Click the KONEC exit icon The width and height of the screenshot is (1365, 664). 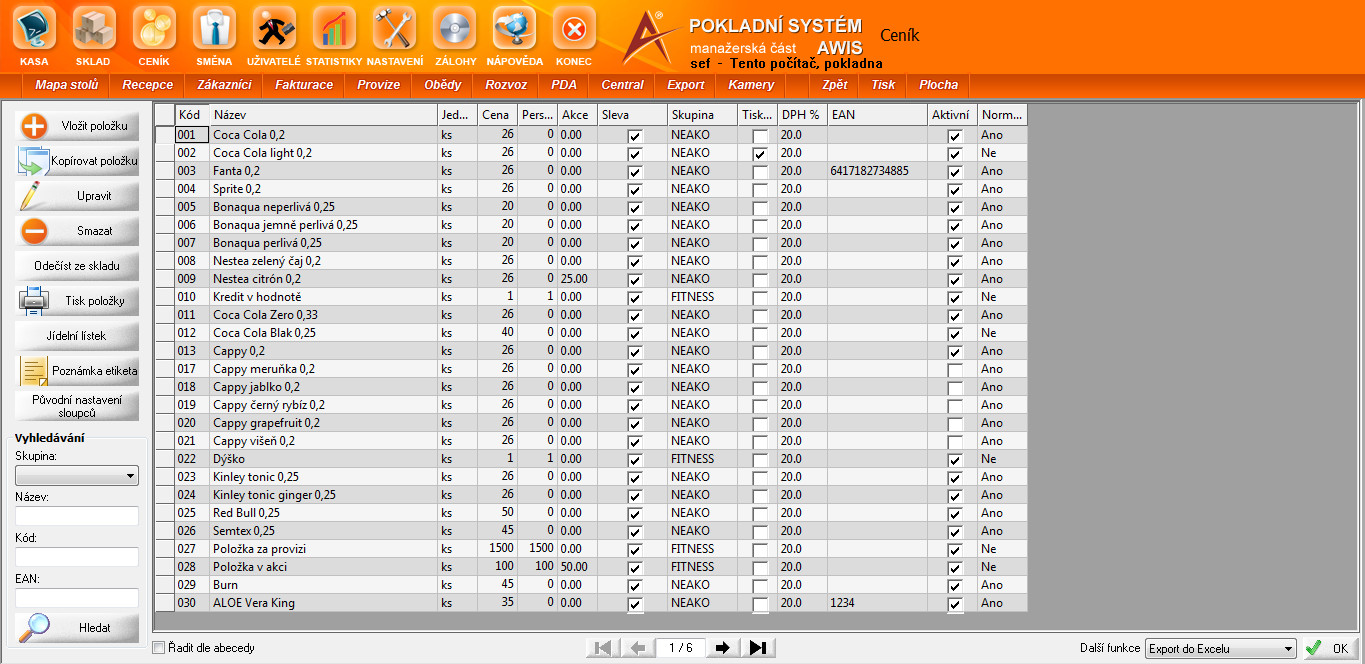tap(574, 28)
